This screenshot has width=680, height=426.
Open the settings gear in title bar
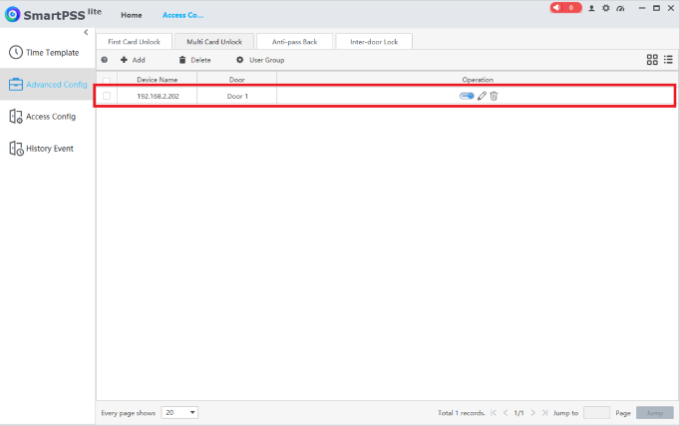(x=606, y=8)
